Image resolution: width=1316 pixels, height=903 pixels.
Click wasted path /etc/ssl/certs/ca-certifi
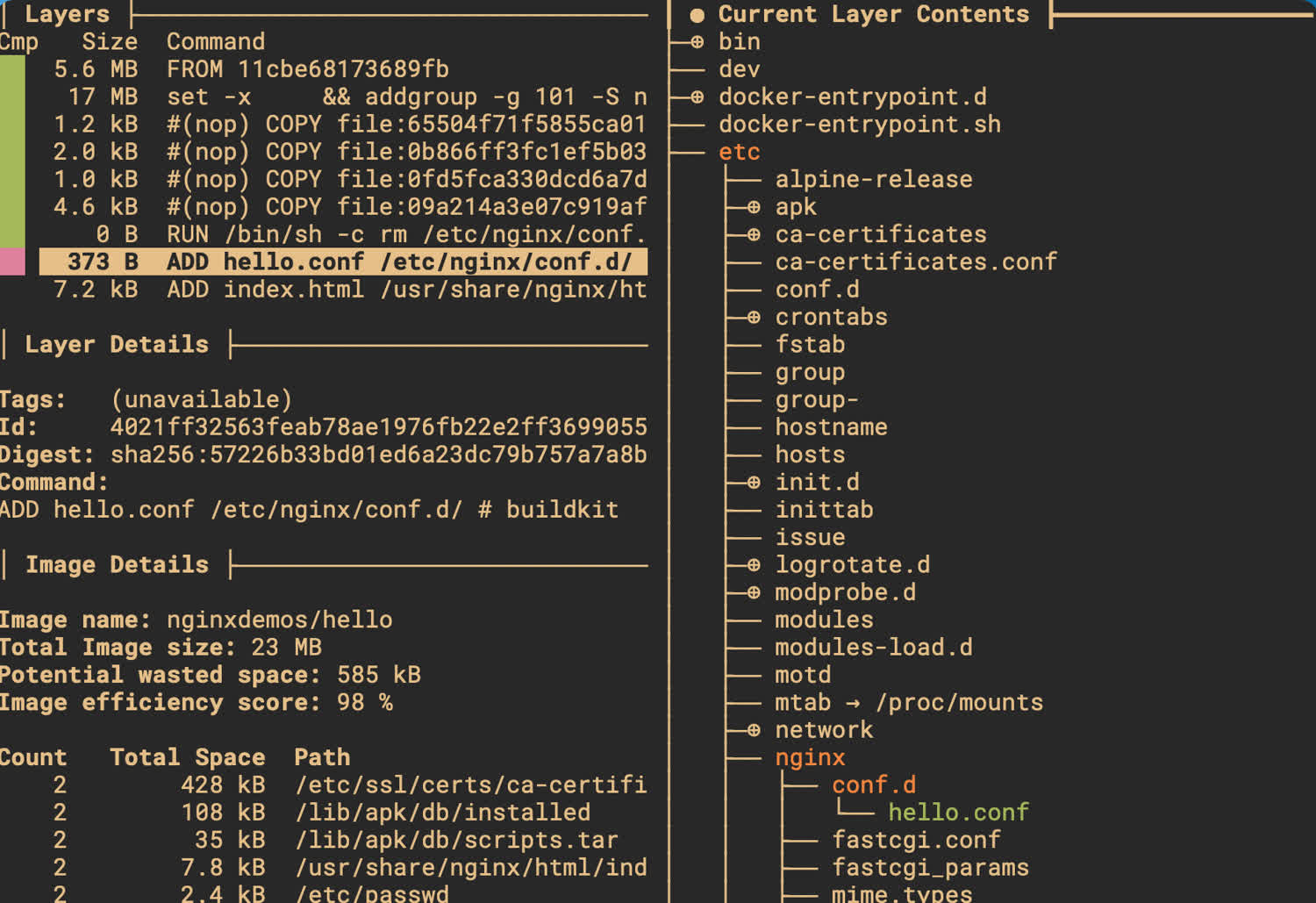pos(471,785)
